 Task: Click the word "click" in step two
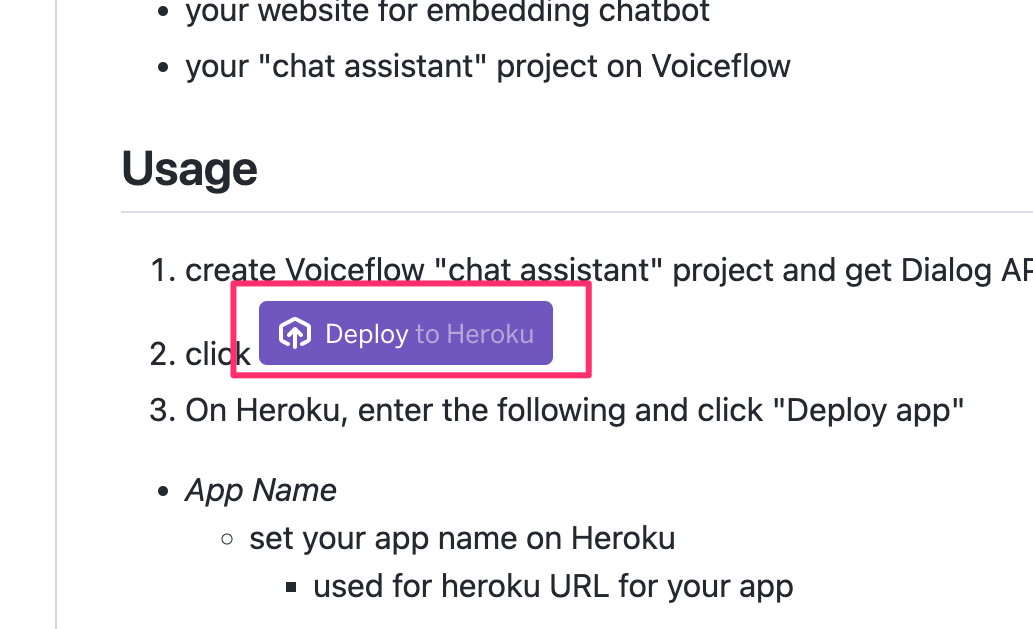(x=218, y=354)
